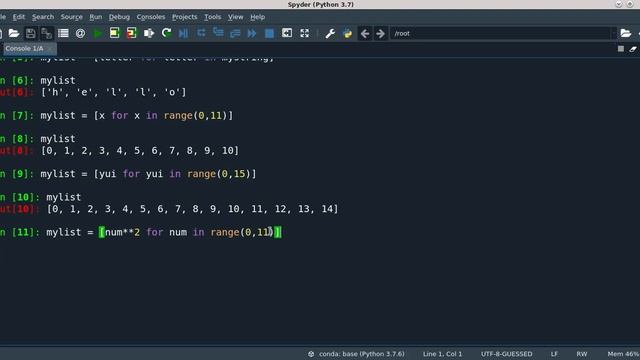Open the Consoles menu
The height and width of the screenshot is (360, 640).
coord(151,17)
